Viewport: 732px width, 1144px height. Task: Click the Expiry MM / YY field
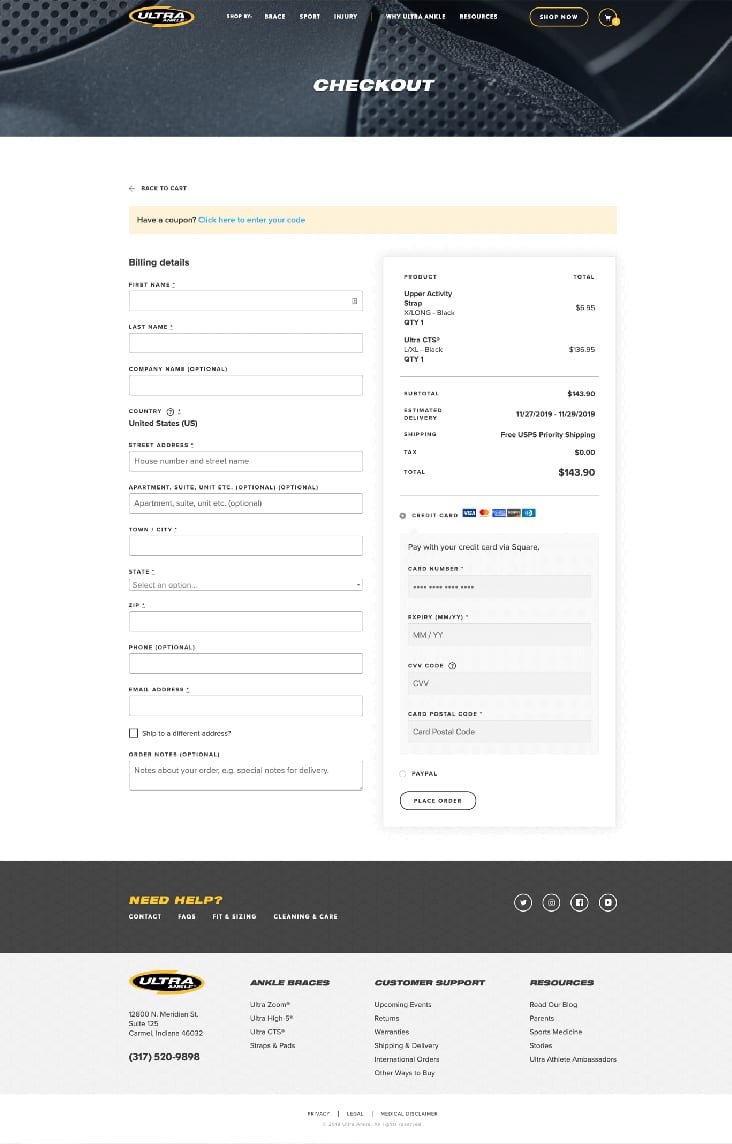coord(499,635)
